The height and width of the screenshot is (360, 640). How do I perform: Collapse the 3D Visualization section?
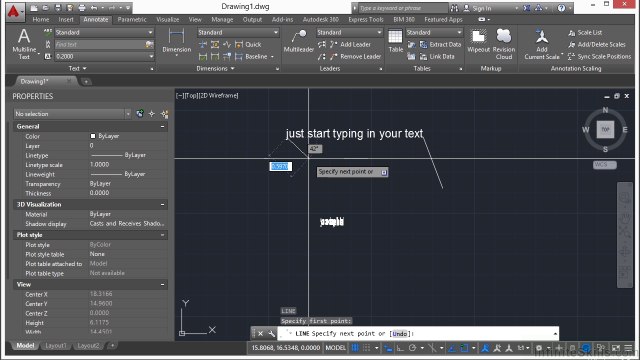point(162,204)
